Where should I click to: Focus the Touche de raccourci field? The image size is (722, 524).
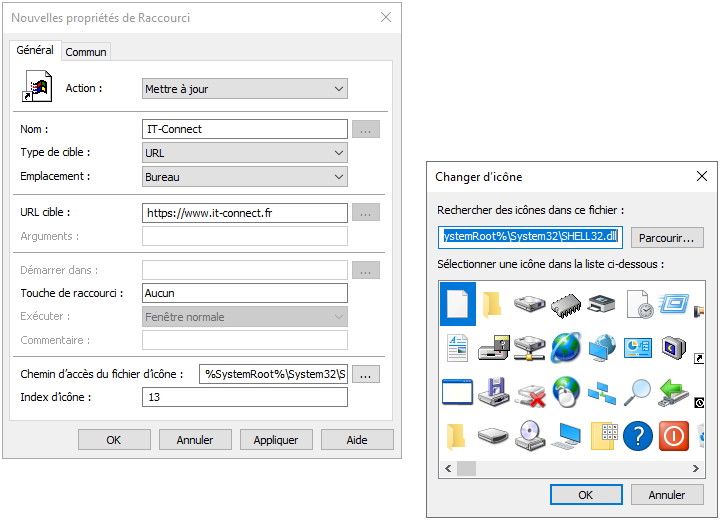click(245, 293)
